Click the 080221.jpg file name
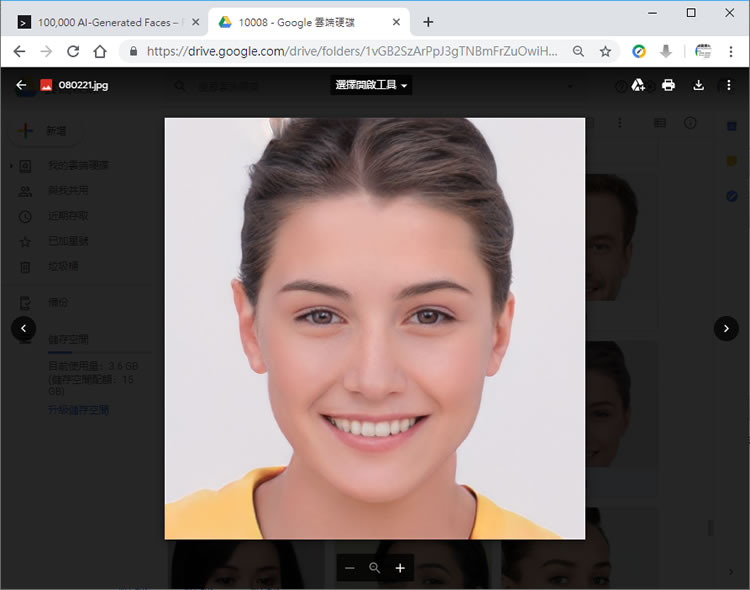Image resolution: width=750 pixels, height=590 pixels. (83, 85)
